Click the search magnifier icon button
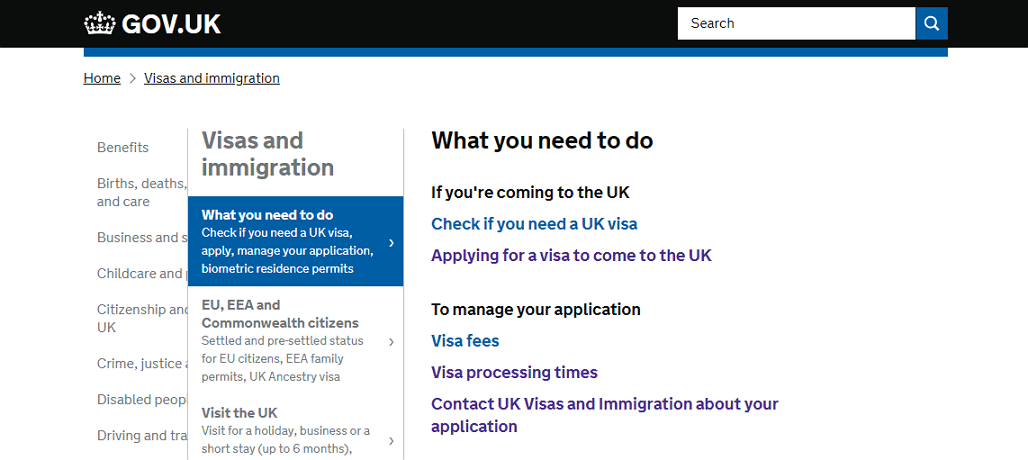Image resolution: width=1028 pixels, height=460 pixels. 932,24
